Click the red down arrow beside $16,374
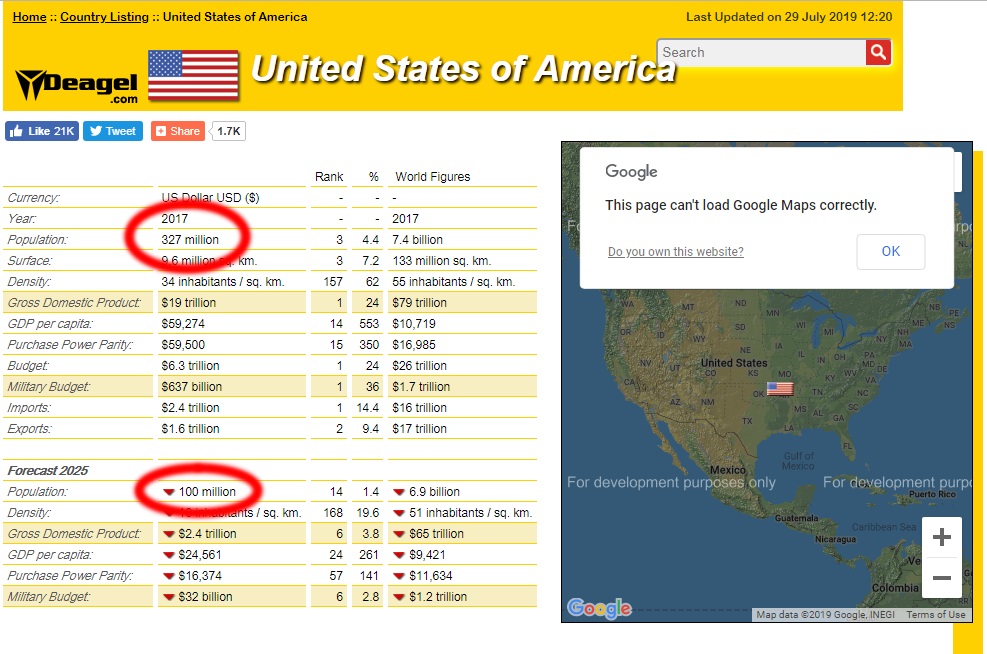 pos(169,576)
